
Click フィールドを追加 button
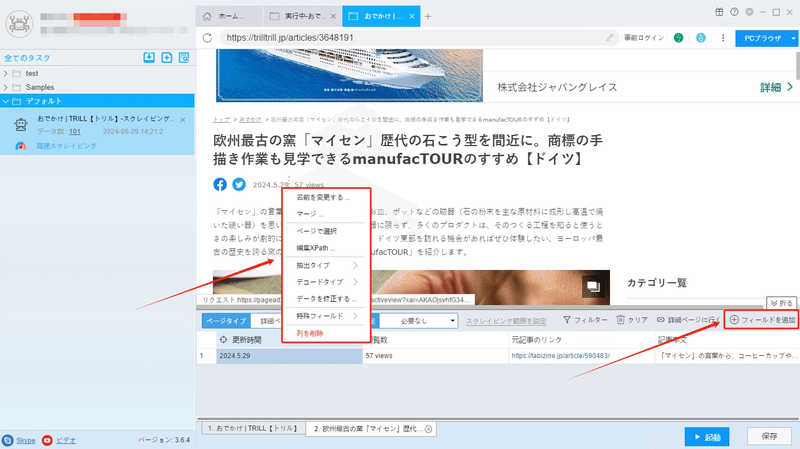[762, 320]
